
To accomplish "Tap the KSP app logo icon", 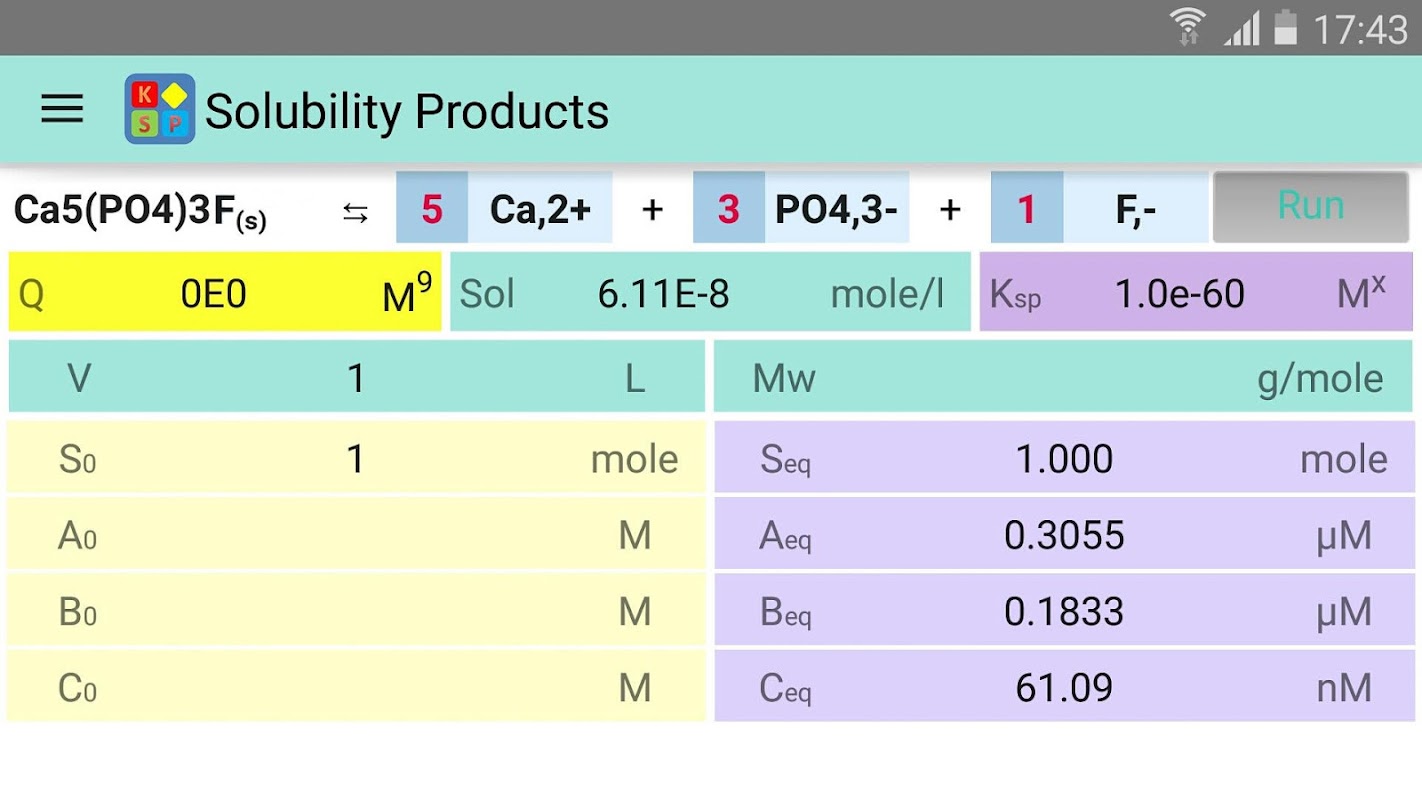I will tap(160, 109).
